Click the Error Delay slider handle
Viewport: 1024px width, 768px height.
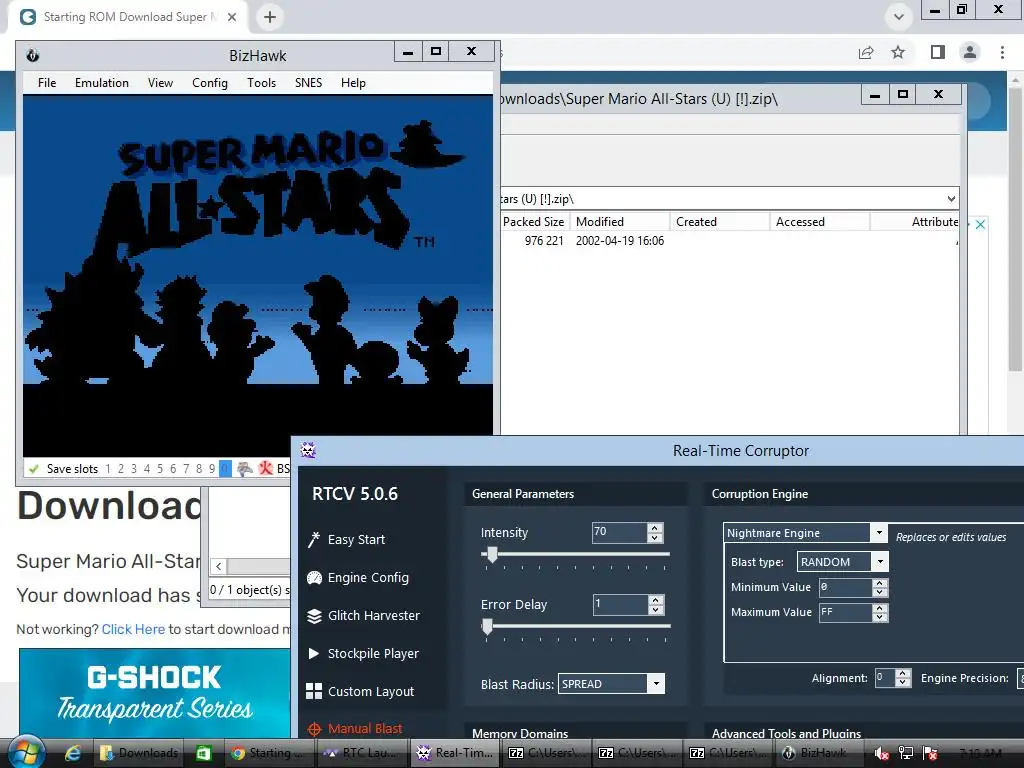point(487,626)
